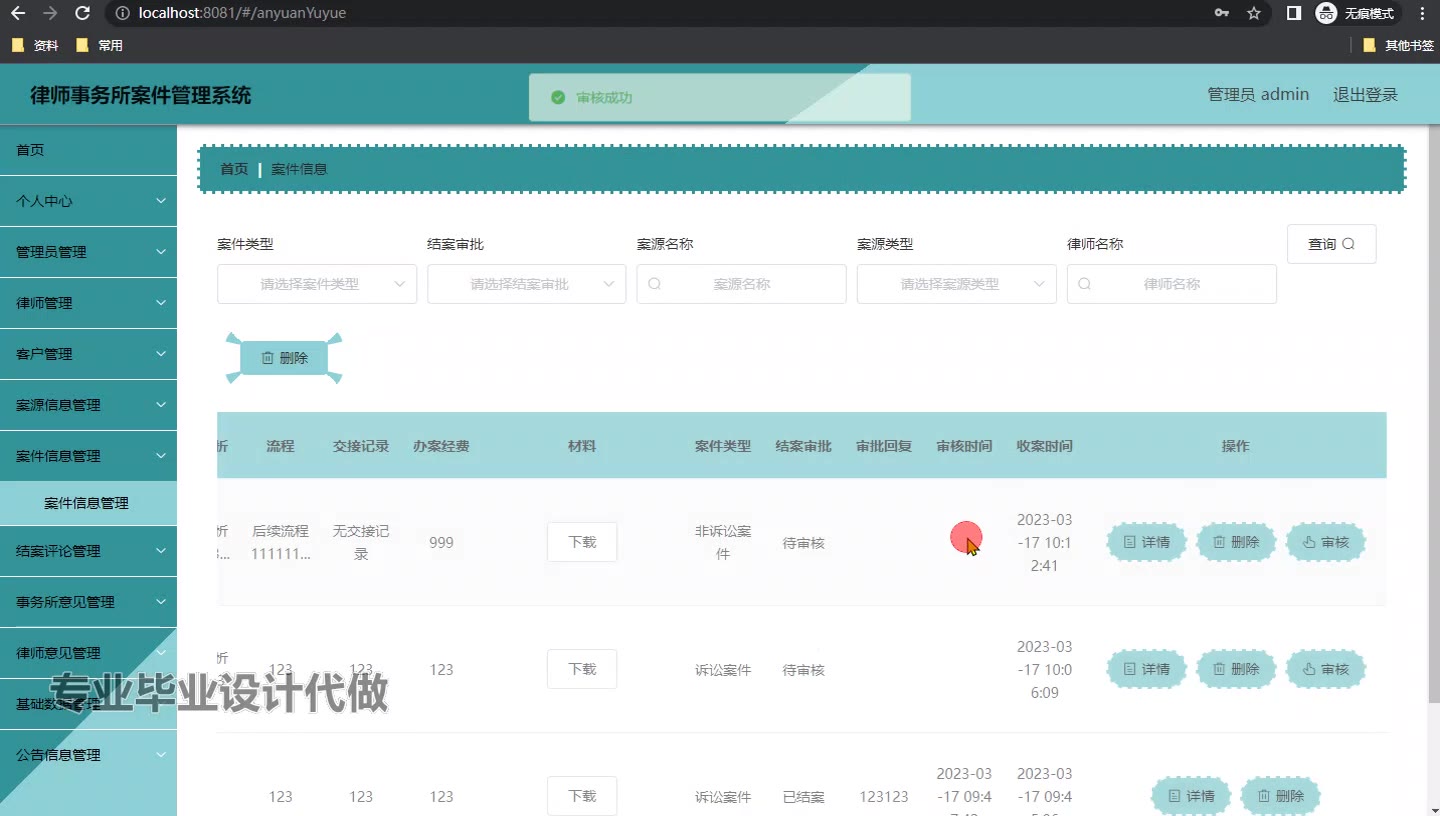Click the search icon in 律师名称 field

point(1085,284)
